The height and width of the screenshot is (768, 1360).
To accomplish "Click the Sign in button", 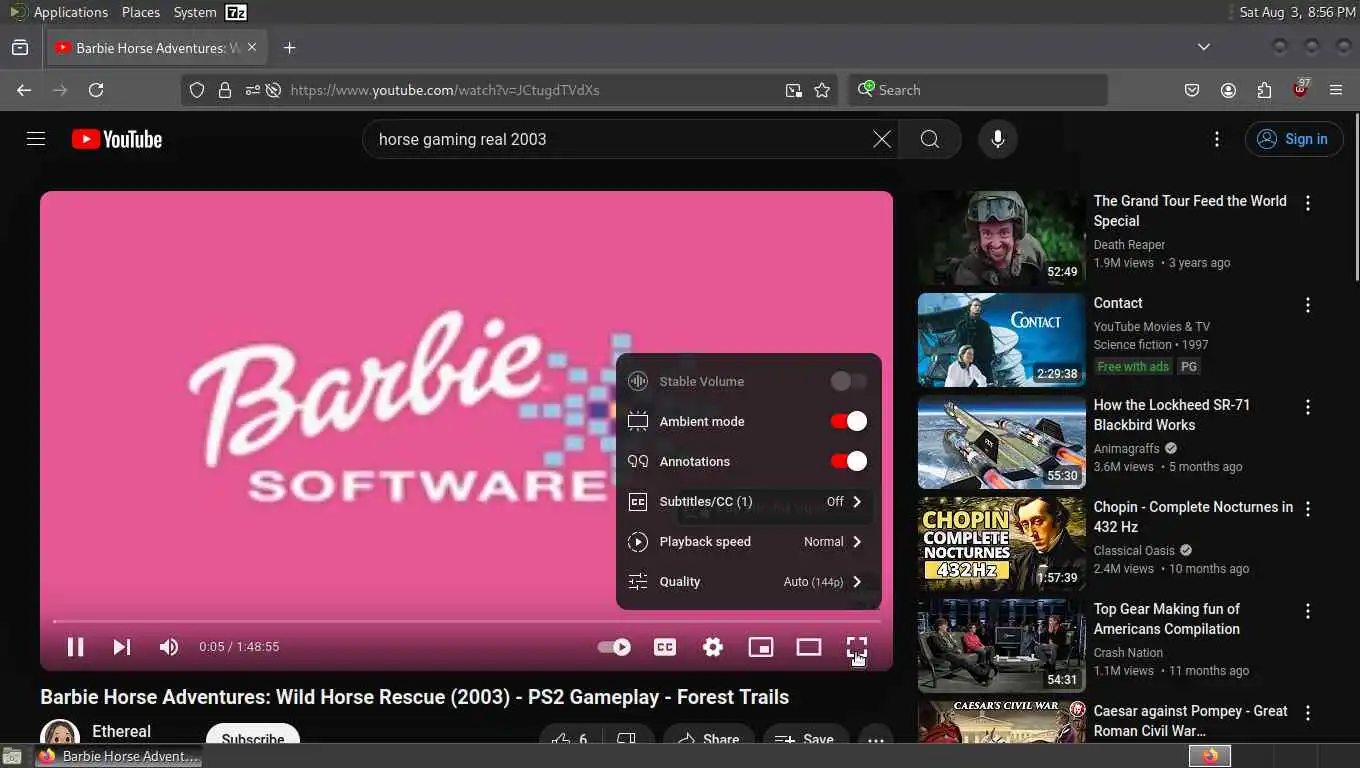I will click(x=1294, y=139).
